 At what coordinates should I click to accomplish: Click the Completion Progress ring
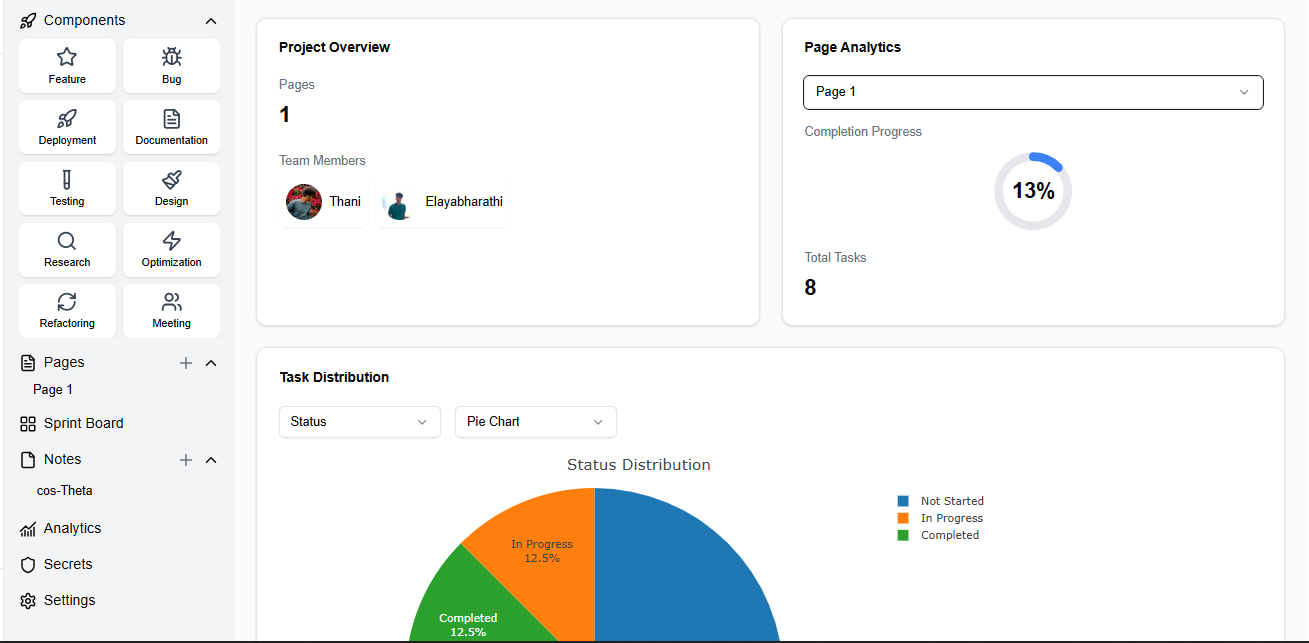1032,190
